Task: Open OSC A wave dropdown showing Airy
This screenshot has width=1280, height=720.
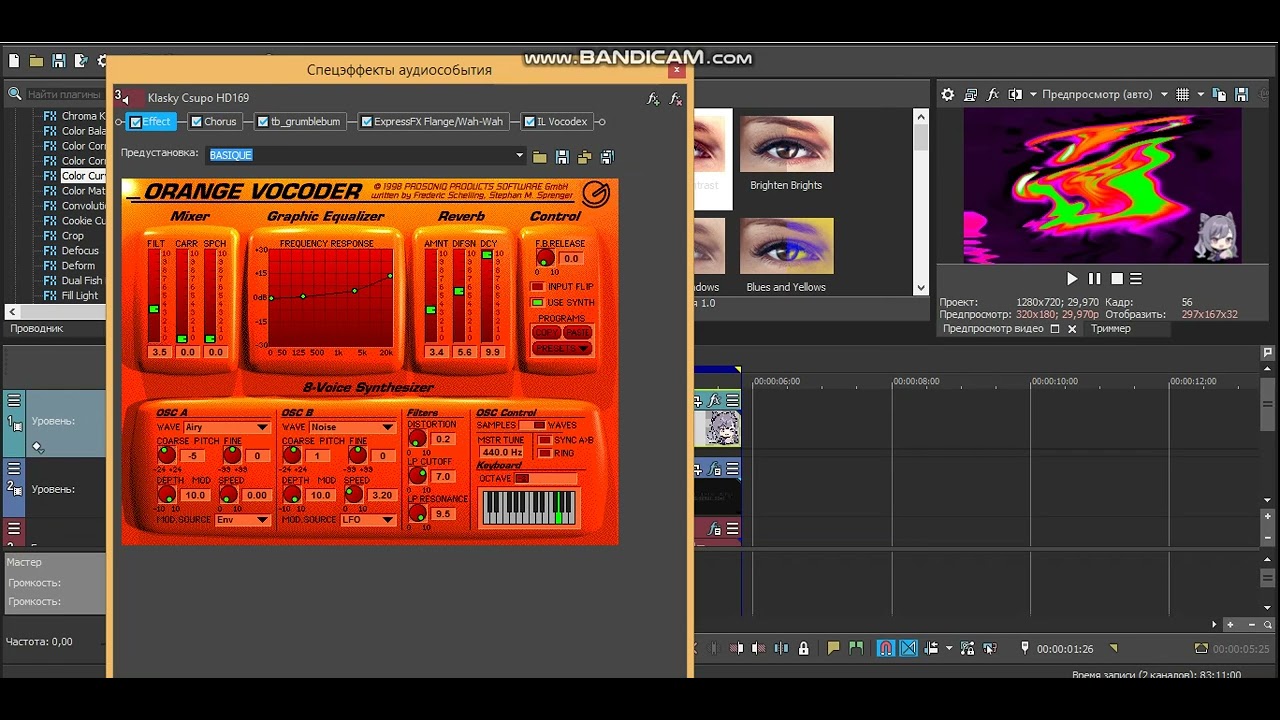Action: click(227, 427)
